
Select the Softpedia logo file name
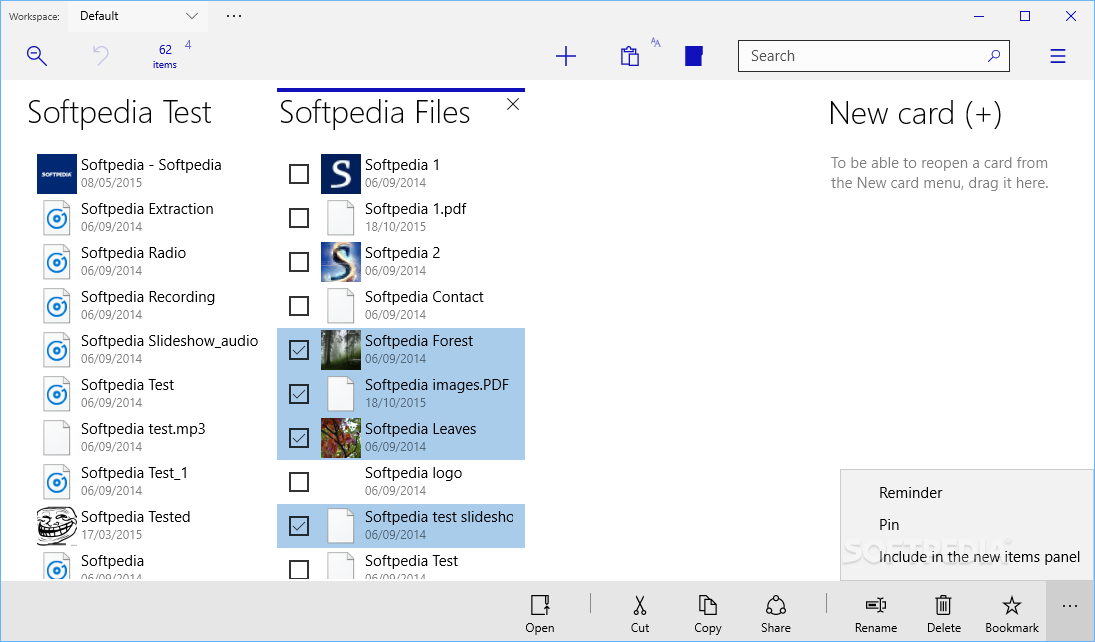tap(413, 473)
